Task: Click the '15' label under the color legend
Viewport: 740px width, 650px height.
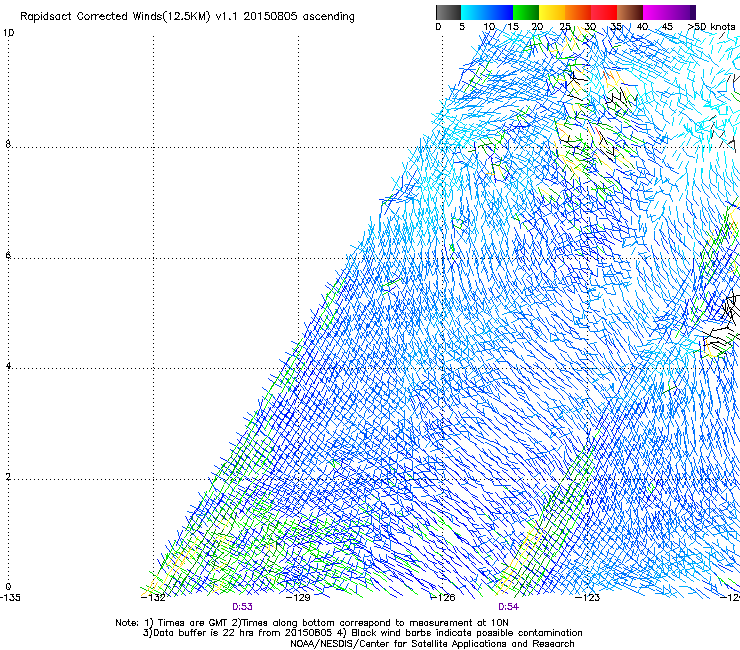Action: [513, 27]
